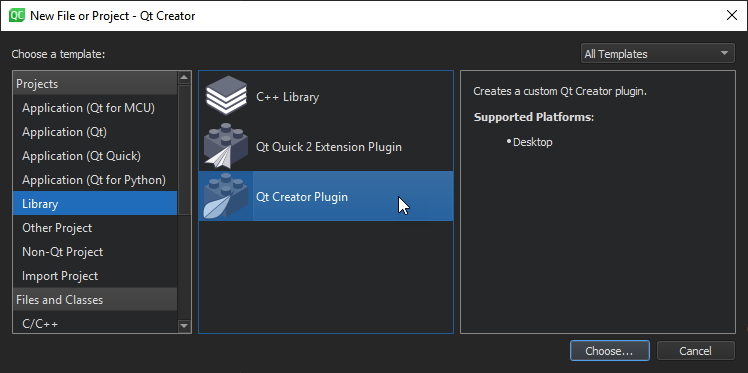This screenshot has height=373, width=748.
Task: Click the Qt Creator logo in title bar
Action: [17, 15]
